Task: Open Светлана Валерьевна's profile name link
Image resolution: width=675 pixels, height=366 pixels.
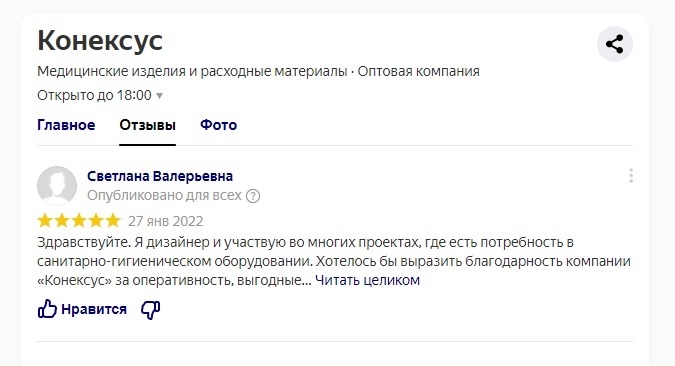Action: click(x=160, y=176)
